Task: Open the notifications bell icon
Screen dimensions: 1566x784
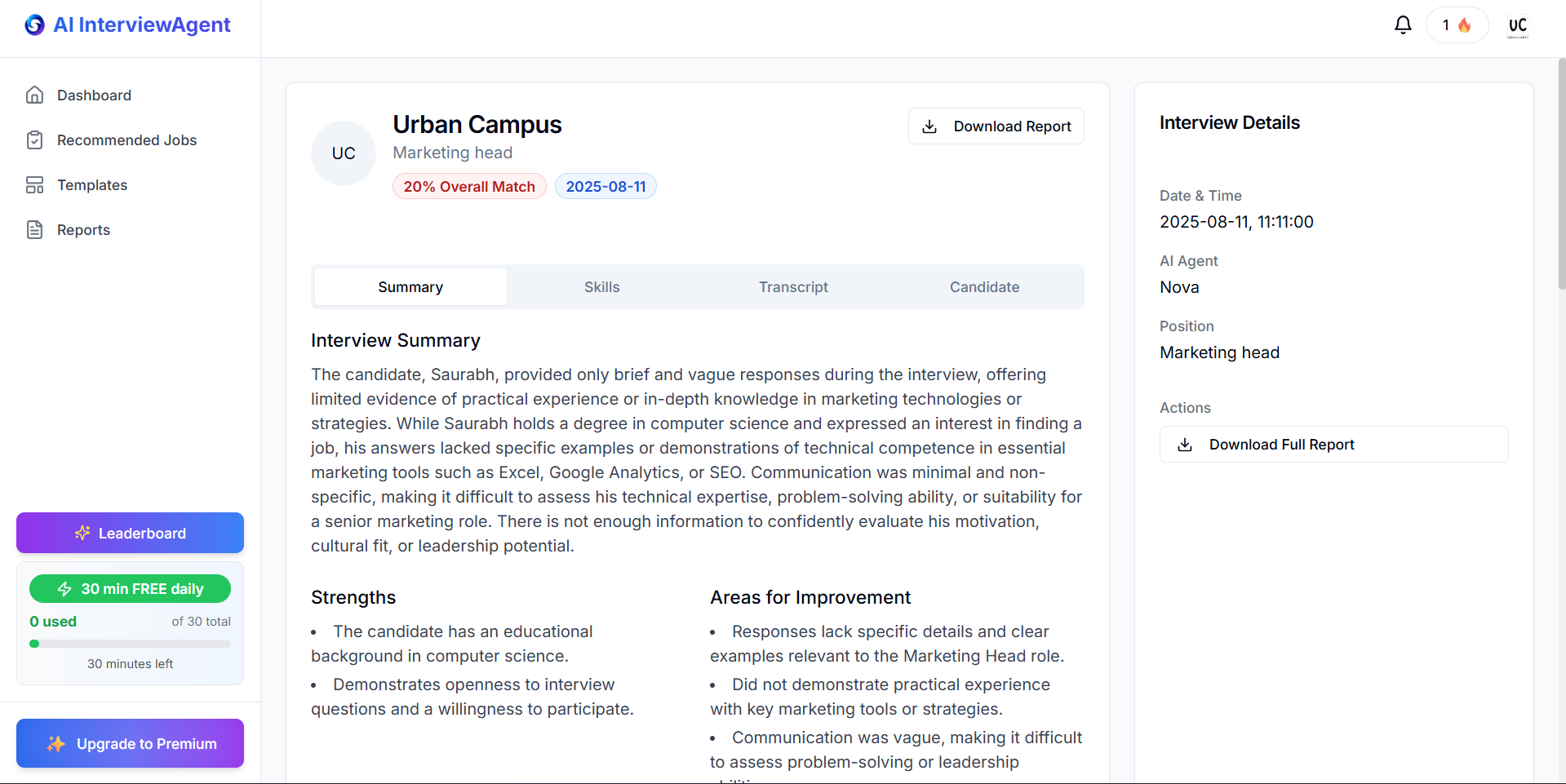Action: pyautogui.click(x=1403, y=25)
